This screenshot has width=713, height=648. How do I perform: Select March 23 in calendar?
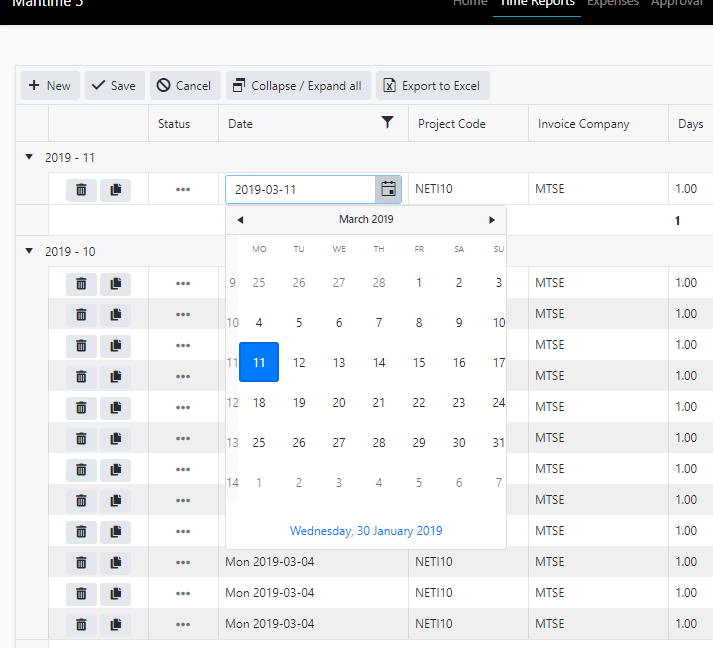[x=459, y=402]
